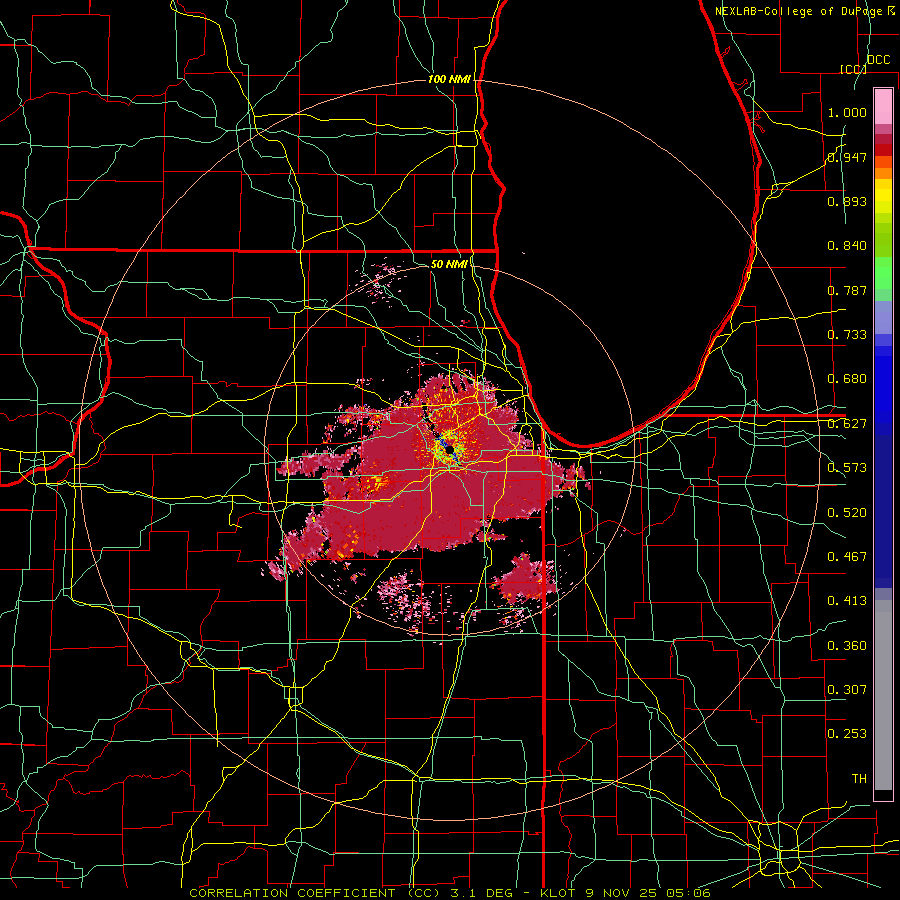Click the TH label on the scale
900x900 pixels.
(x=859, y=779)
